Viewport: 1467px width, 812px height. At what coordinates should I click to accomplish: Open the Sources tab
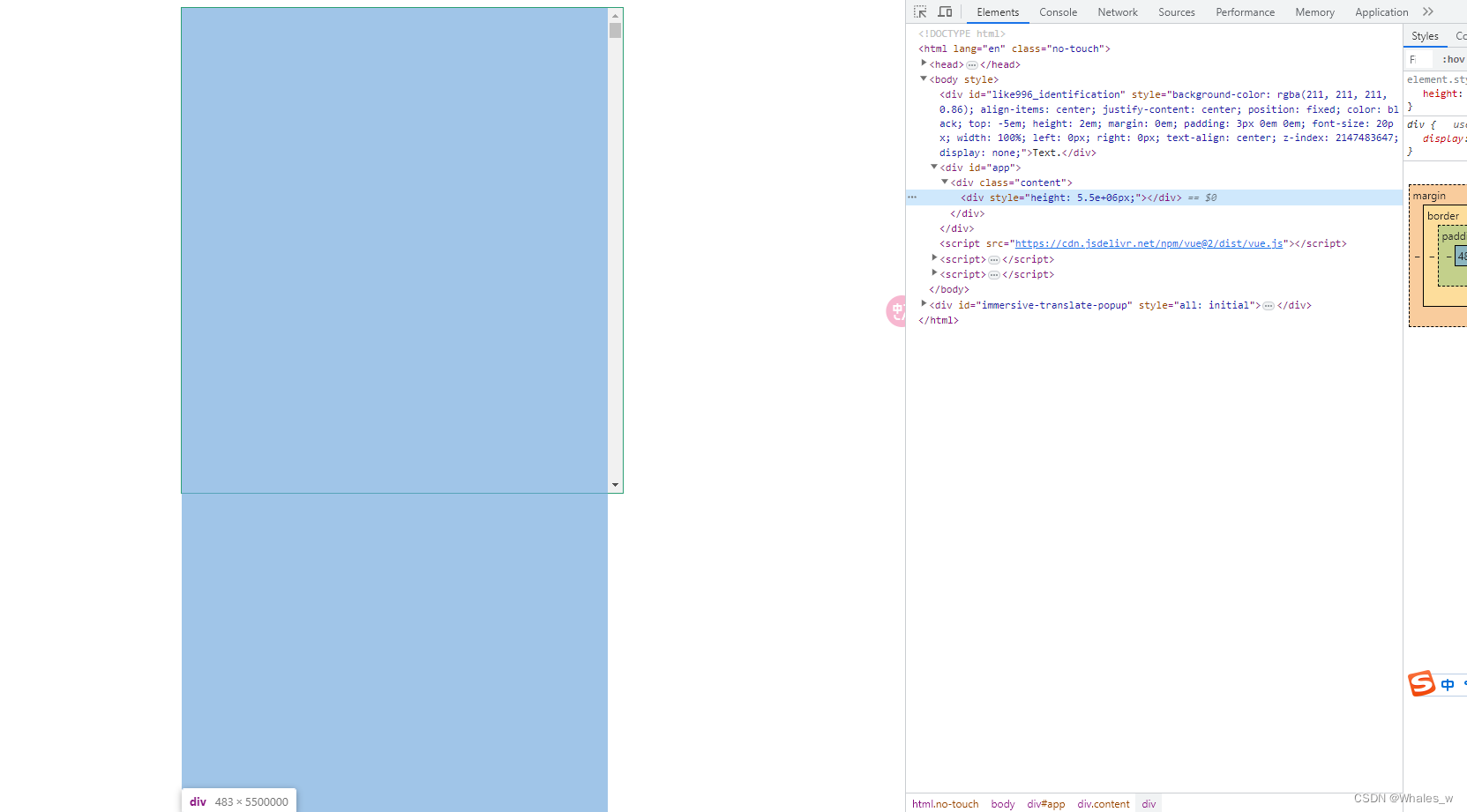[1177, 12]
